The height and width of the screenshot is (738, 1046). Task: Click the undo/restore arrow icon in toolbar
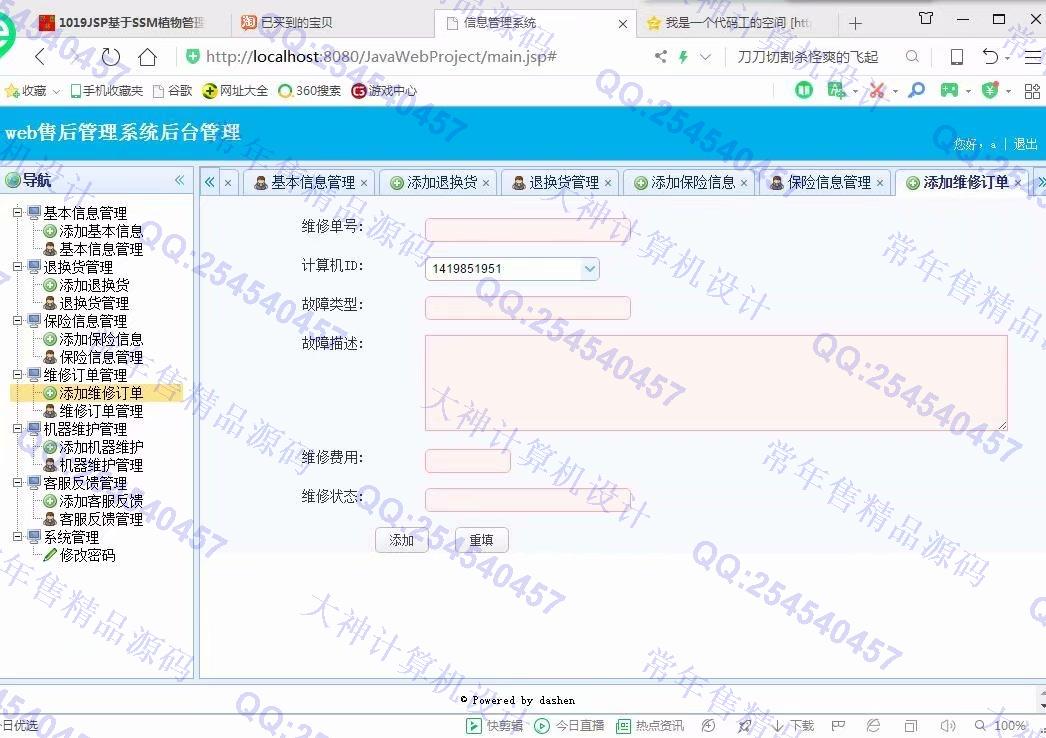pyautogui.click(x=991, y=57)
